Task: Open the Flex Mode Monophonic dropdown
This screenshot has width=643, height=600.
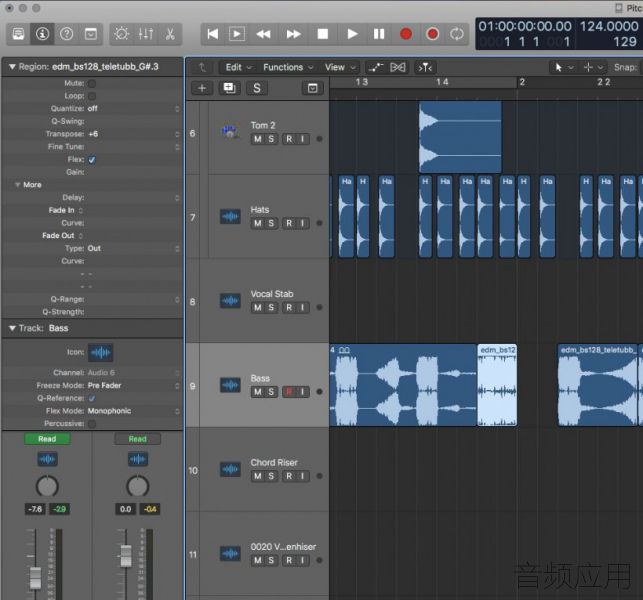Action: (134, 411)
